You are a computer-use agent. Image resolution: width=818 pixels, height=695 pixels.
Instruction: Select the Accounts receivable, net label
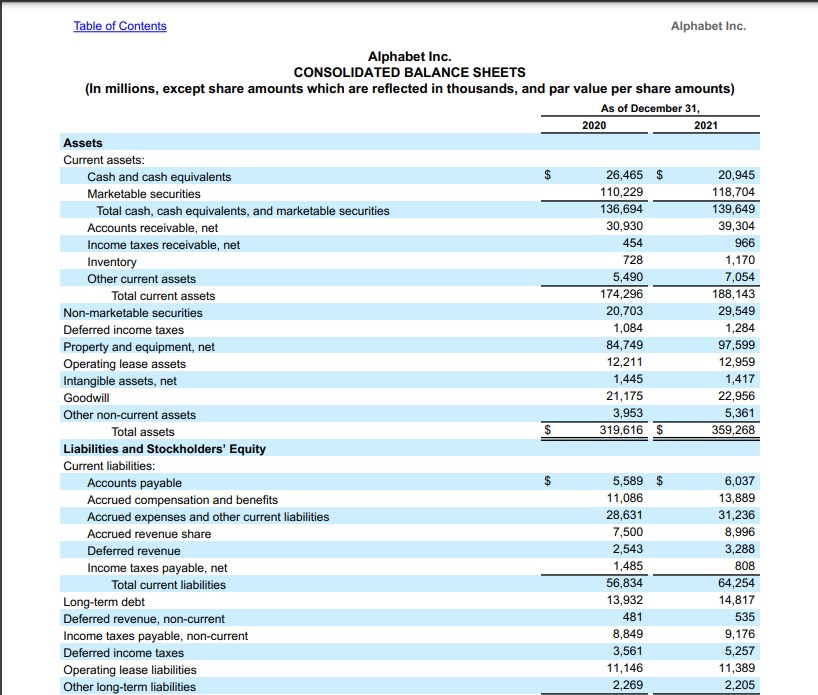coord(152,228)
